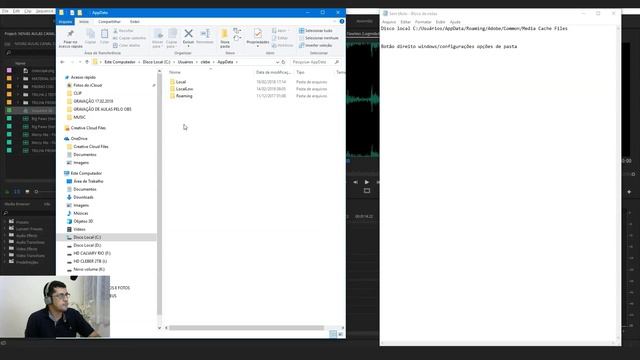
Task: Click Disco Local (C:) in breadcrumb
Action: pos(156,62)
